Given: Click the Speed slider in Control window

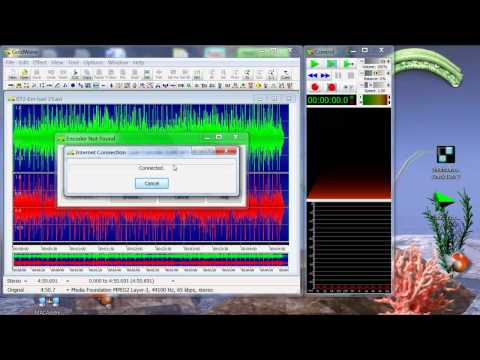Looking at the screenshot, I should click(x=375, y=85).
